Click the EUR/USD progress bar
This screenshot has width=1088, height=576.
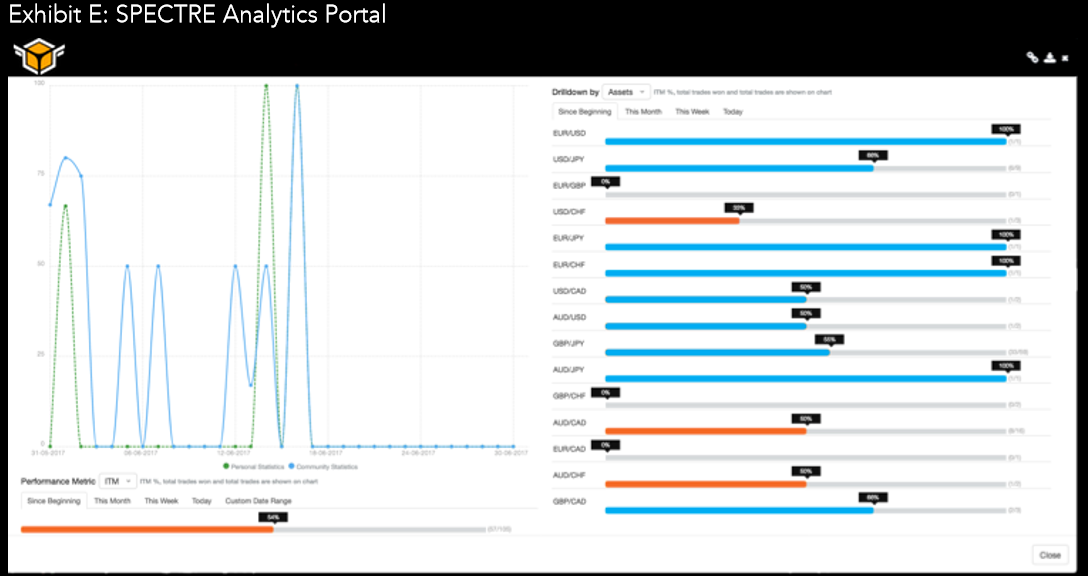coord(806,142)
